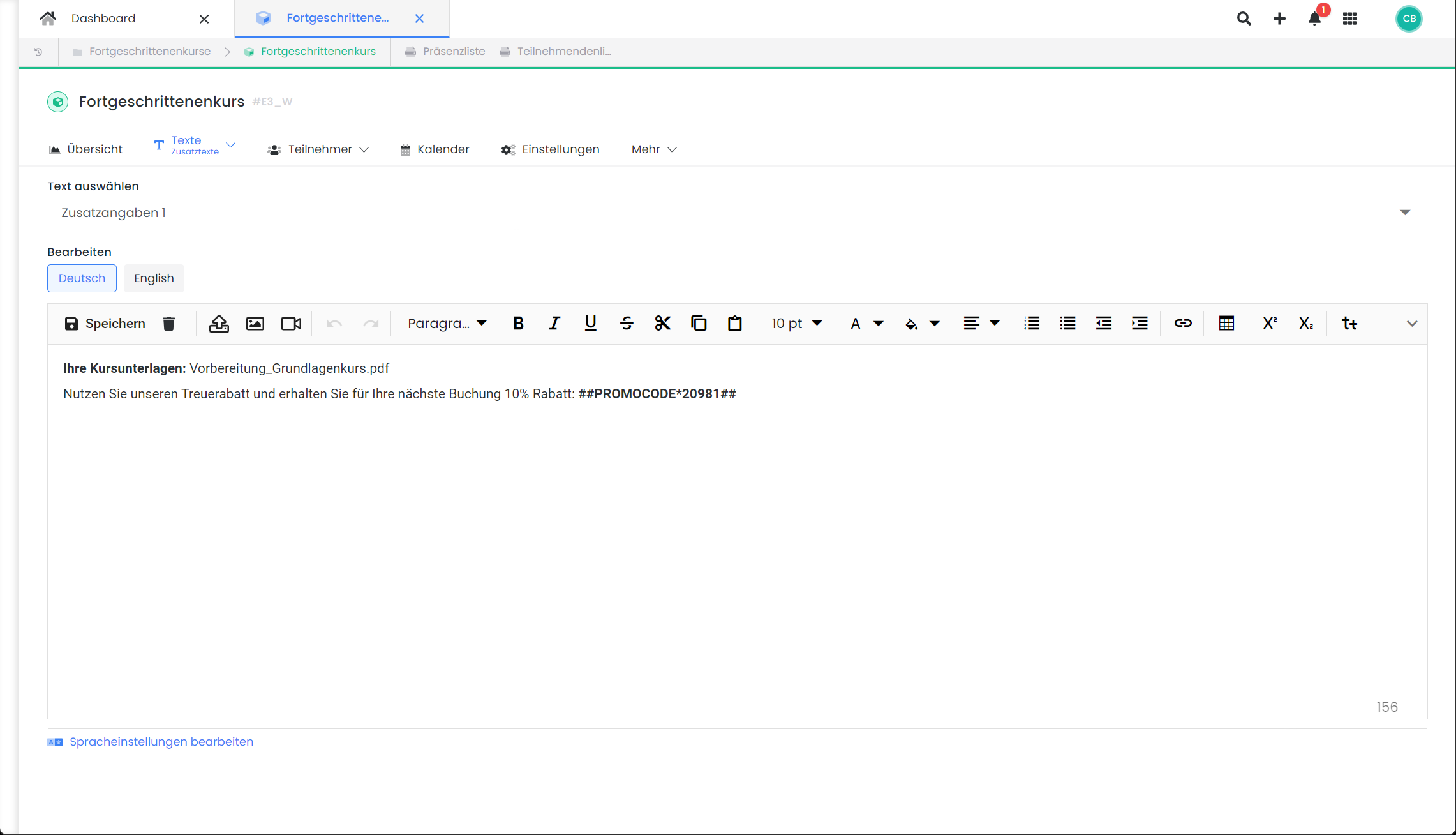The width and height of the screenshot is (1456, 835).
Task: Toggle Strikethrough text formatting
Action: pyautogui.click(x=627, y=322)
